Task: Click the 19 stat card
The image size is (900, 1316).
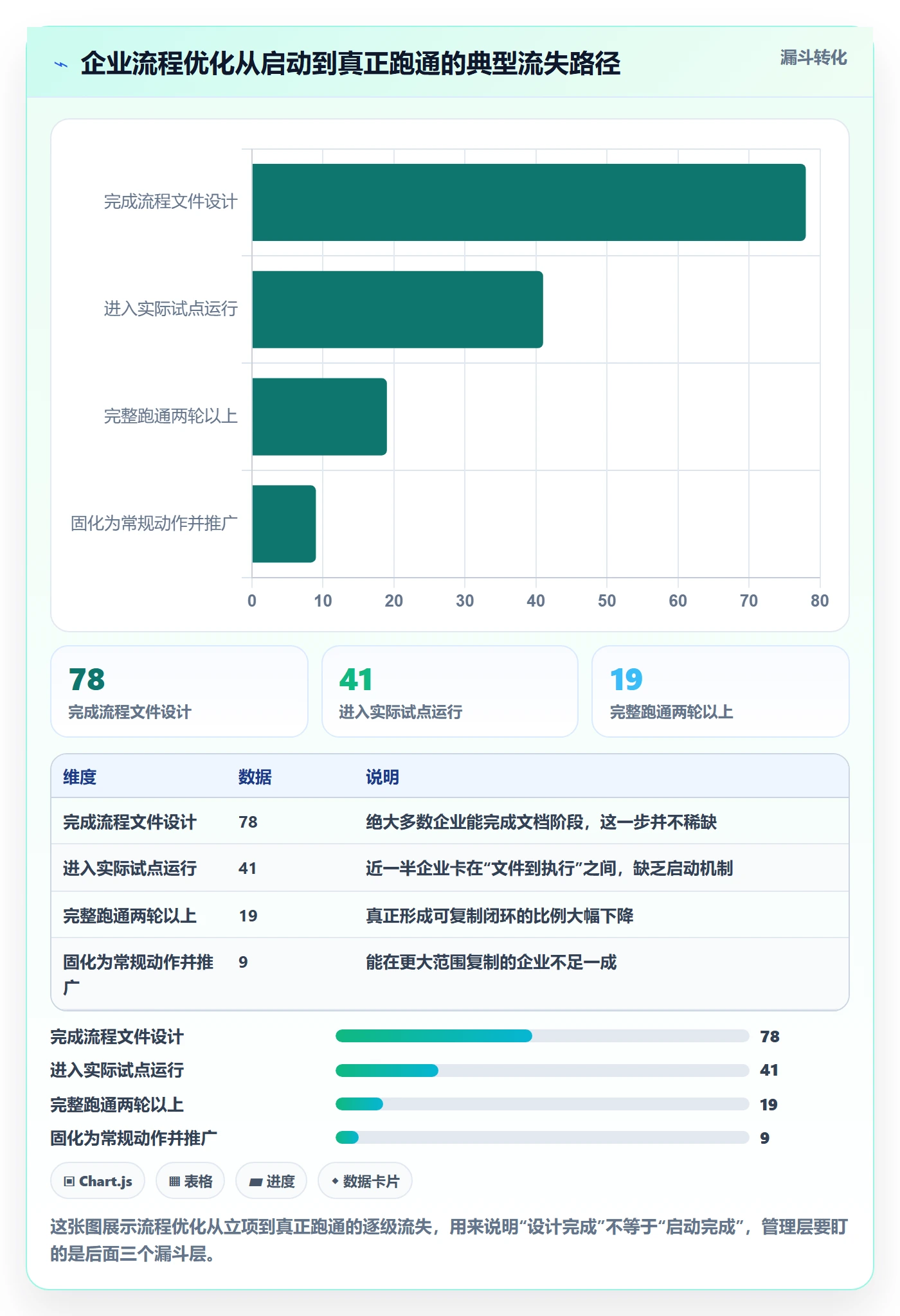Action: tap(720, 691)
